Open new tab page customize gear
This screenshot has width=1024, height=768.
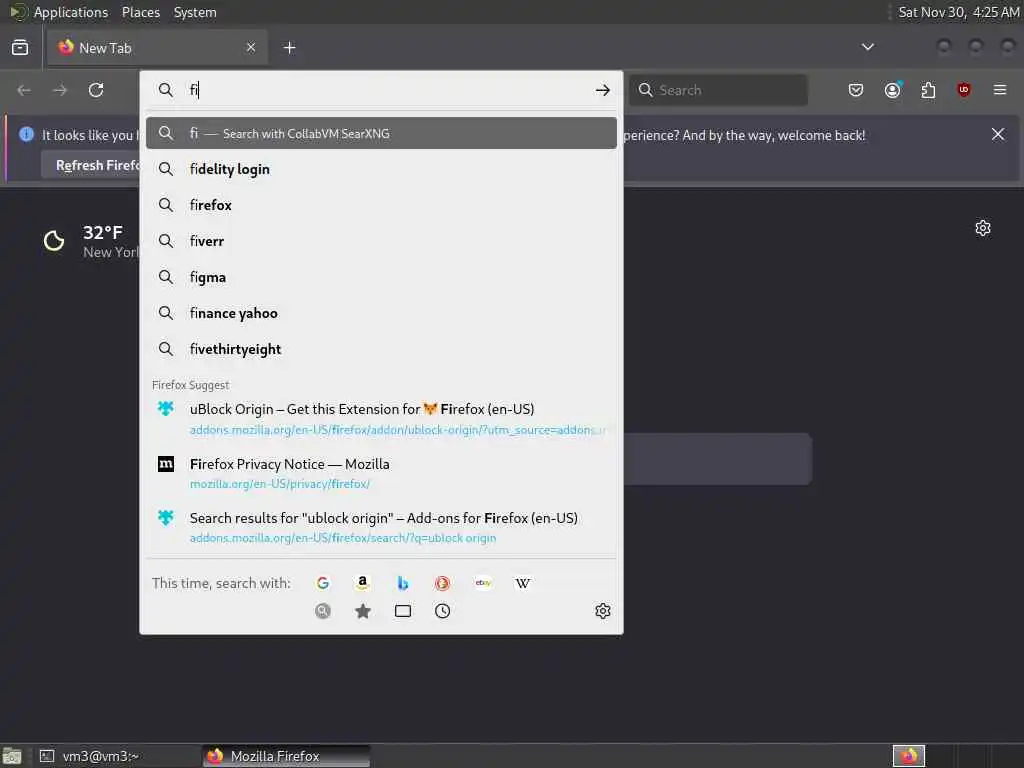[982, 228]
